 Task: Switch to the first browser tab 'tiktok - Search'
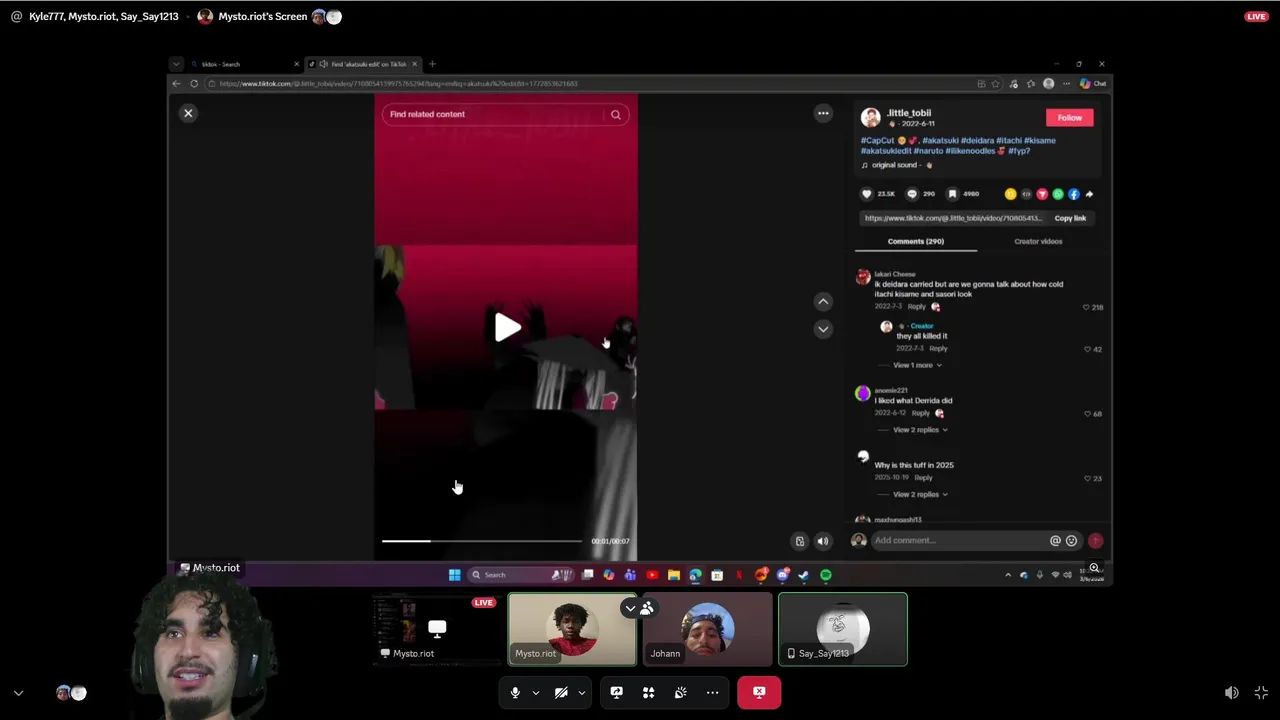click(x=244, y=64)
